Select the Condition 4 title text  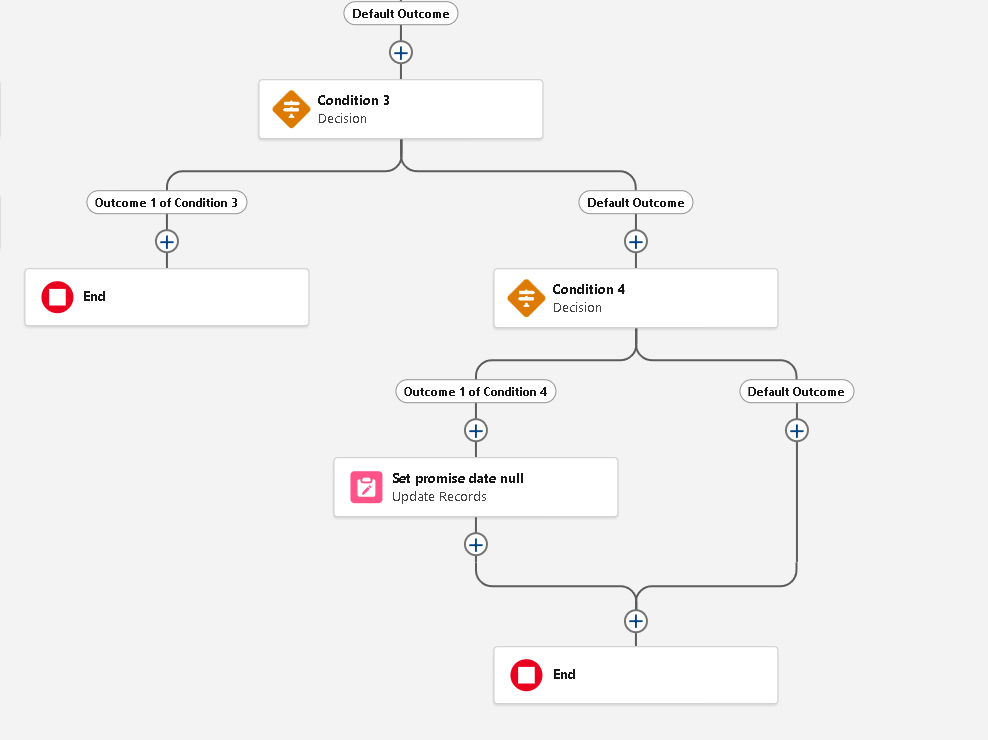(589, 290)
